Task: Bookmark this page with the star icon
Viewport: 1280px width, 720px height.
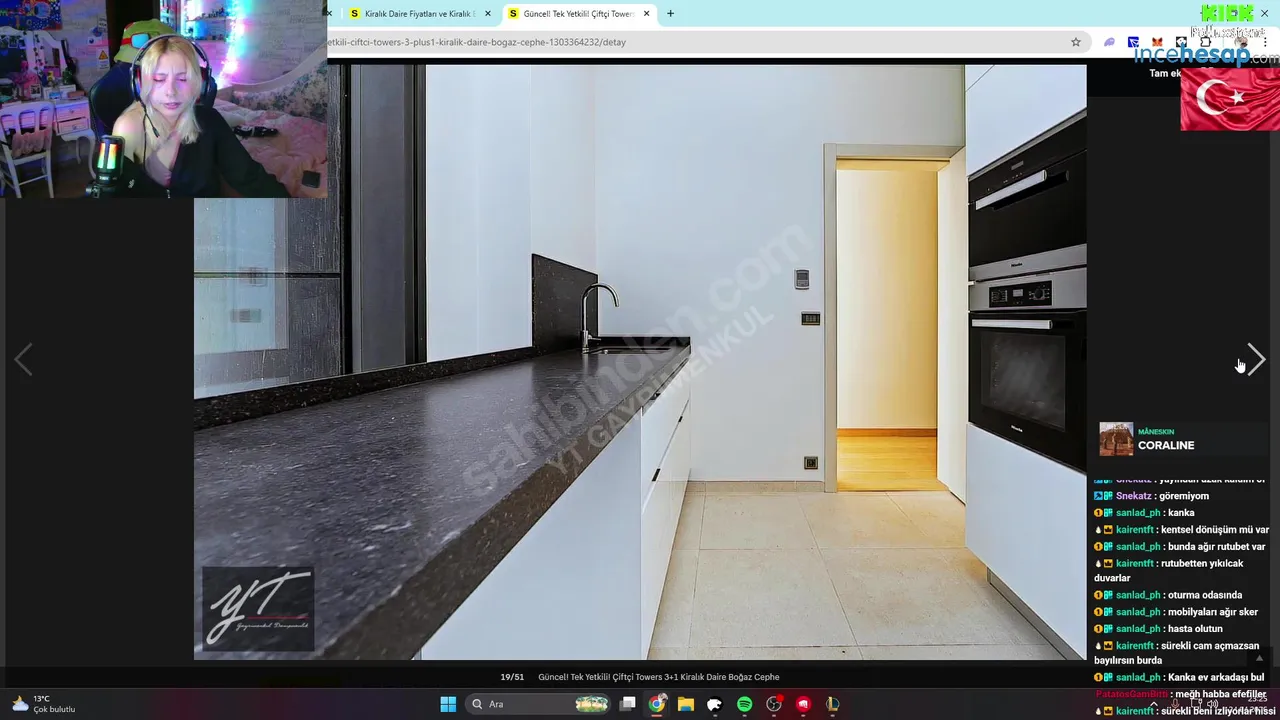Action: [x=1076, y=42]
